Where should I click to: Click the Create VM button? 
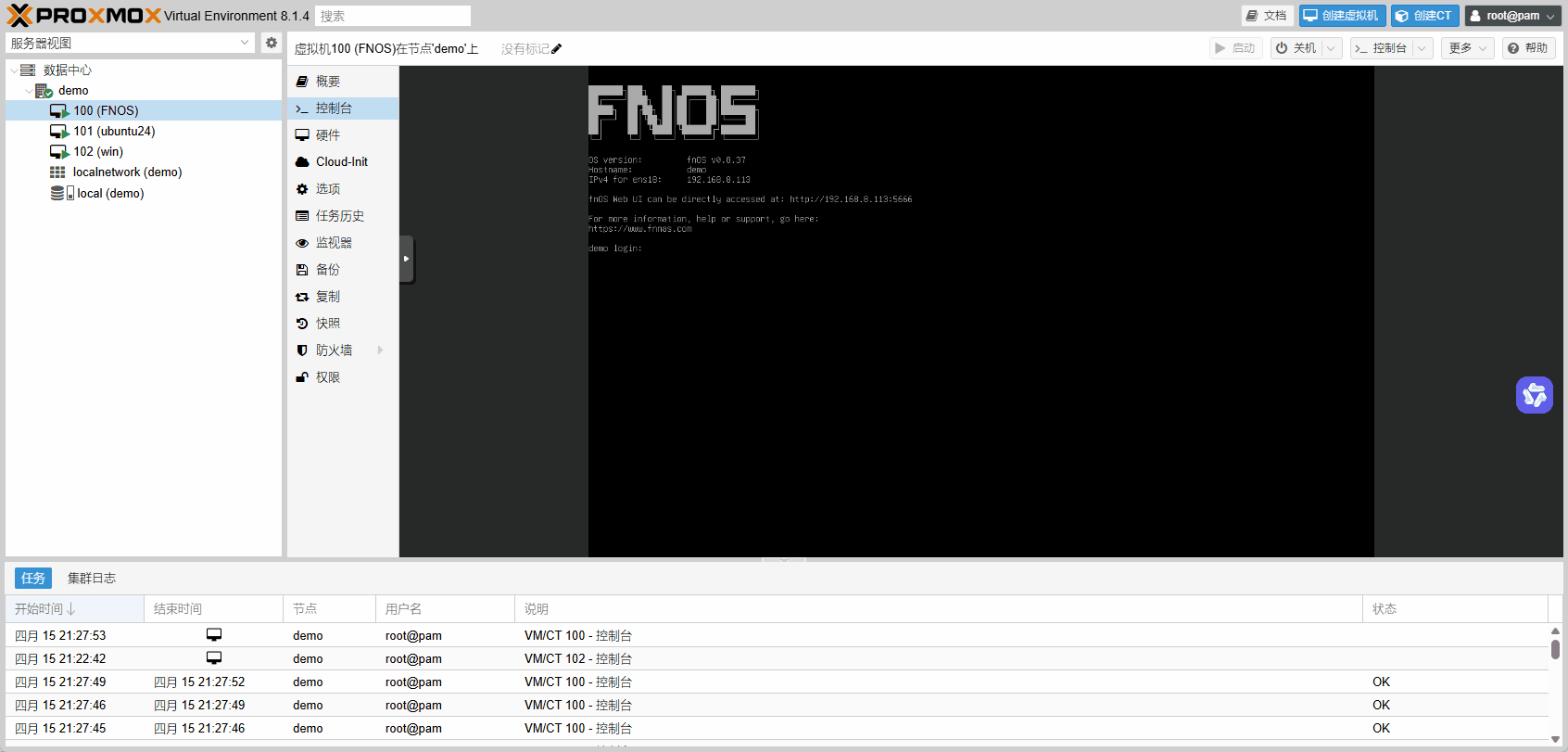tap(1343, 16)
